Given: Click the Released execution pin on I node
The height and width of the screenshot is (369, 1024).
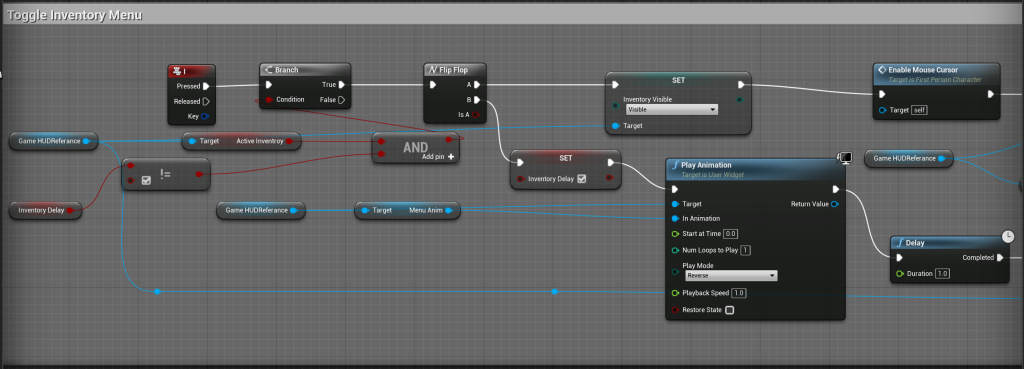Looking at the screenshot, I should [x=206, y=101].
